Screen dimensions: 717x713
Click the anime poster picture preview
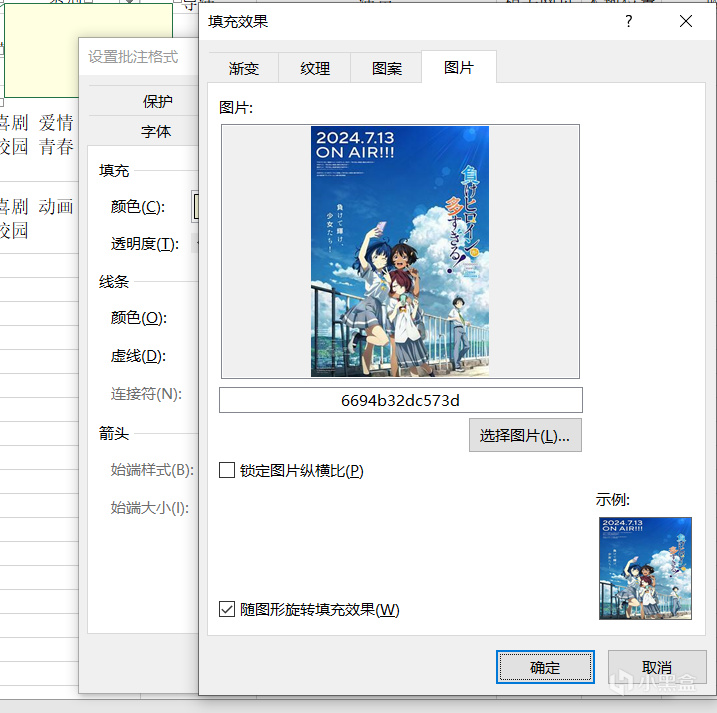point(400,252)
